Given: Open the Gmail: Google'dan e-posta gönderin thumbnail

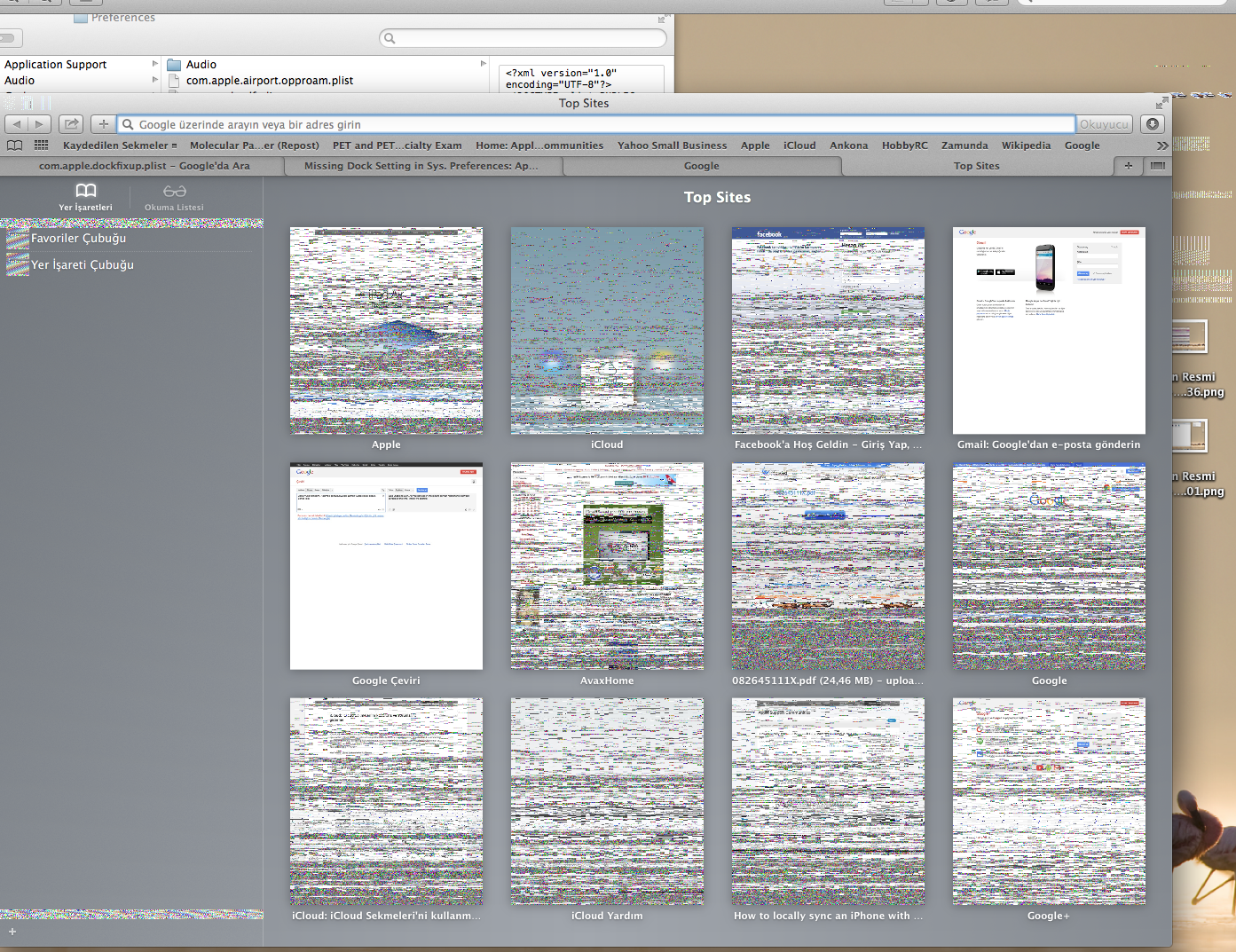Looking at the screenshot, I should (1049, 331).
